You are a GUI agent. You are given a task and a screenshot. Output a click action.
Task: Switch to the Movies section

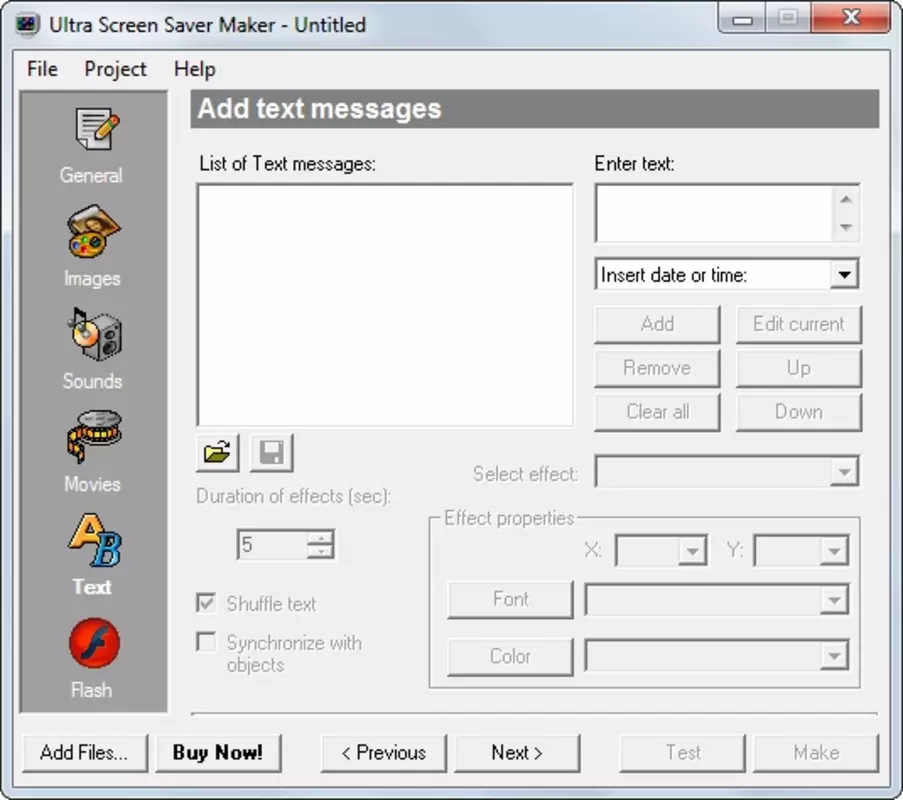click(93, 452)
